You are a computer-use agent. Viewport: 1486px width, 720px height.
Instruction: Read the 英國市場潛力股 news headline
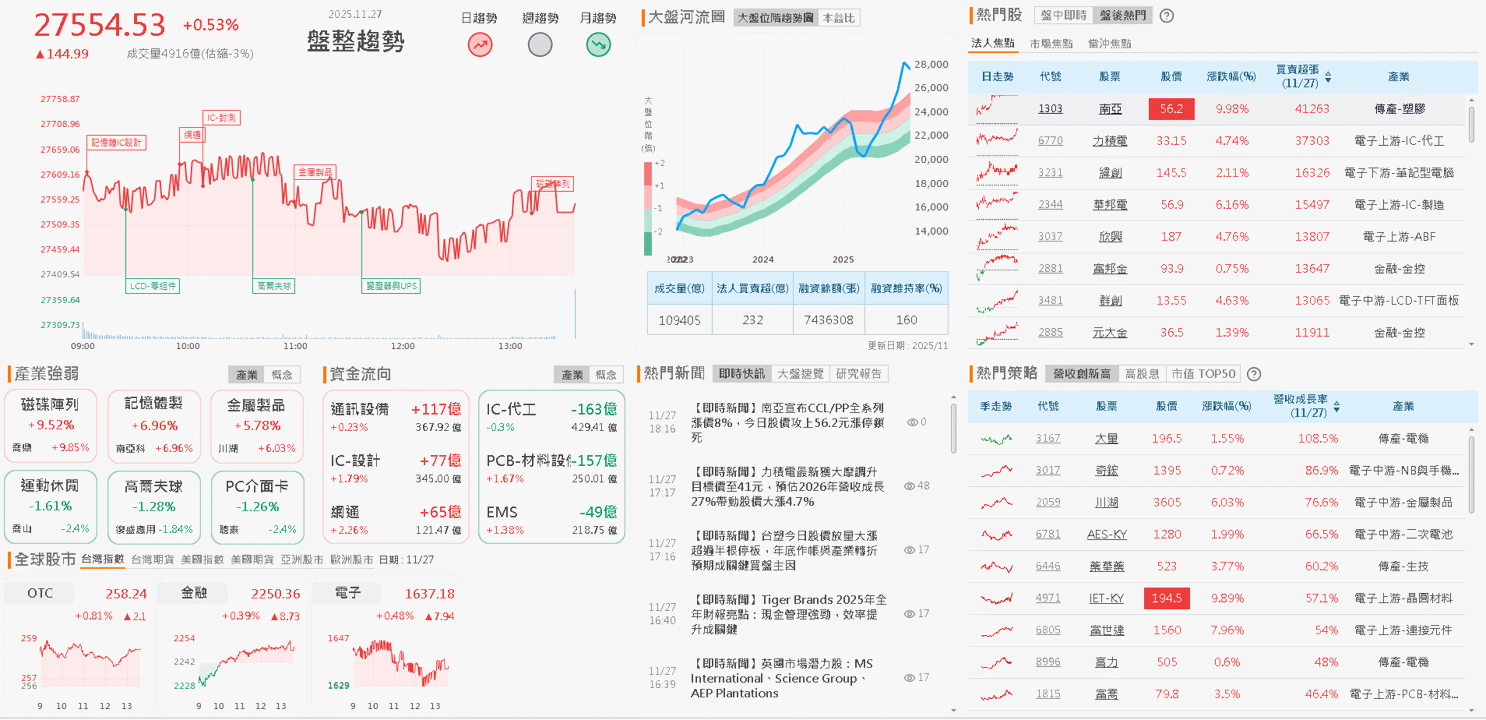point(784,678)
